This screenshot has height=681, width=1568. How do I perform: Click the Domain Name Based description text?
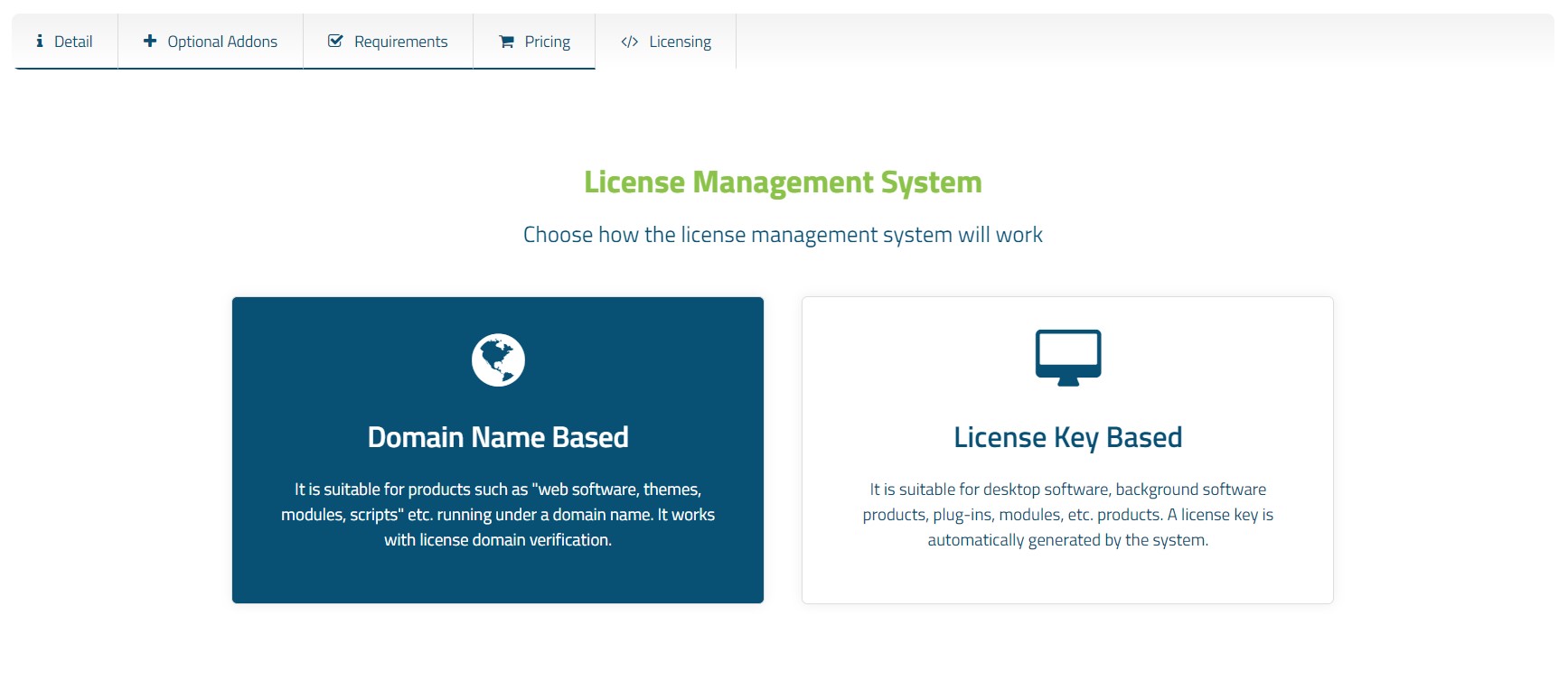498,515
